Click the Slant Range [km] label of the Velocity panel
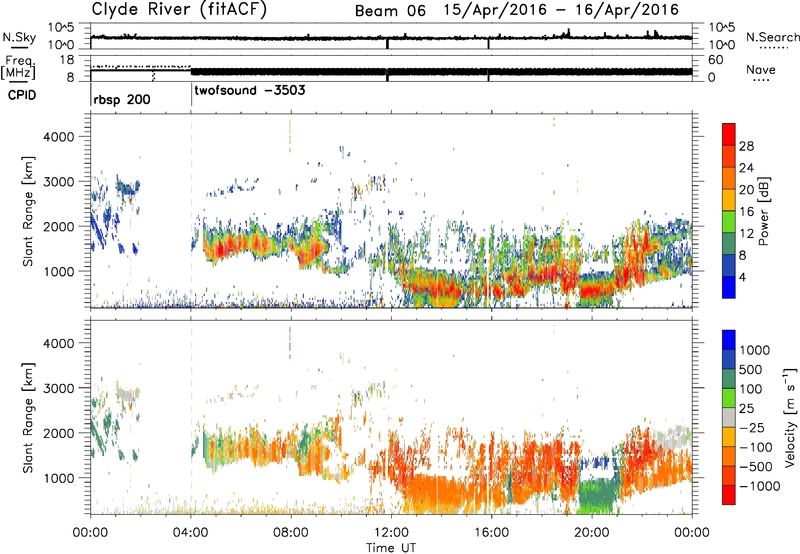The image size is (800, 554). pos(29,418)
